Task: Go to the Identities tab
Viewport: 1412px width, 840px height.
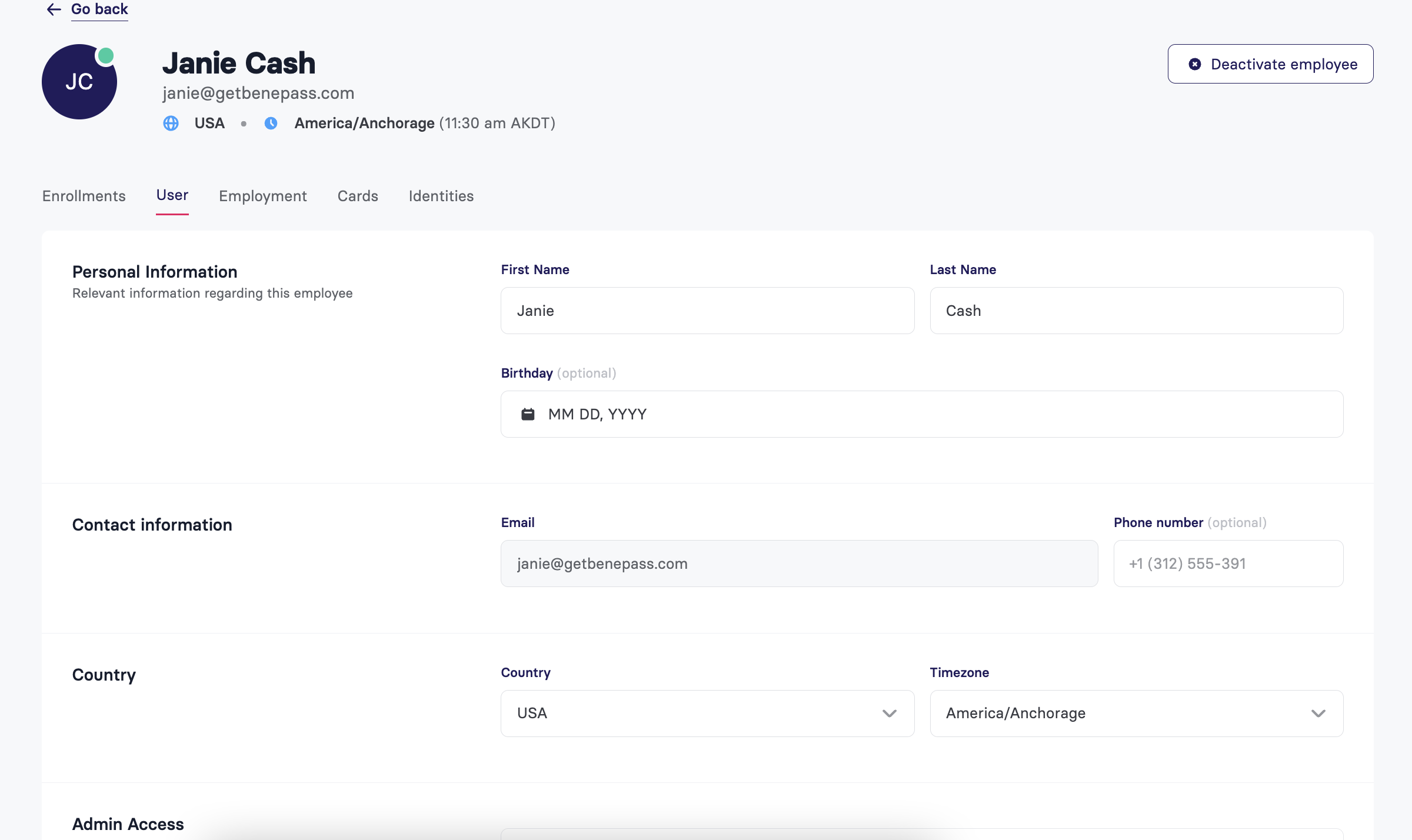Action: [441, 196]
